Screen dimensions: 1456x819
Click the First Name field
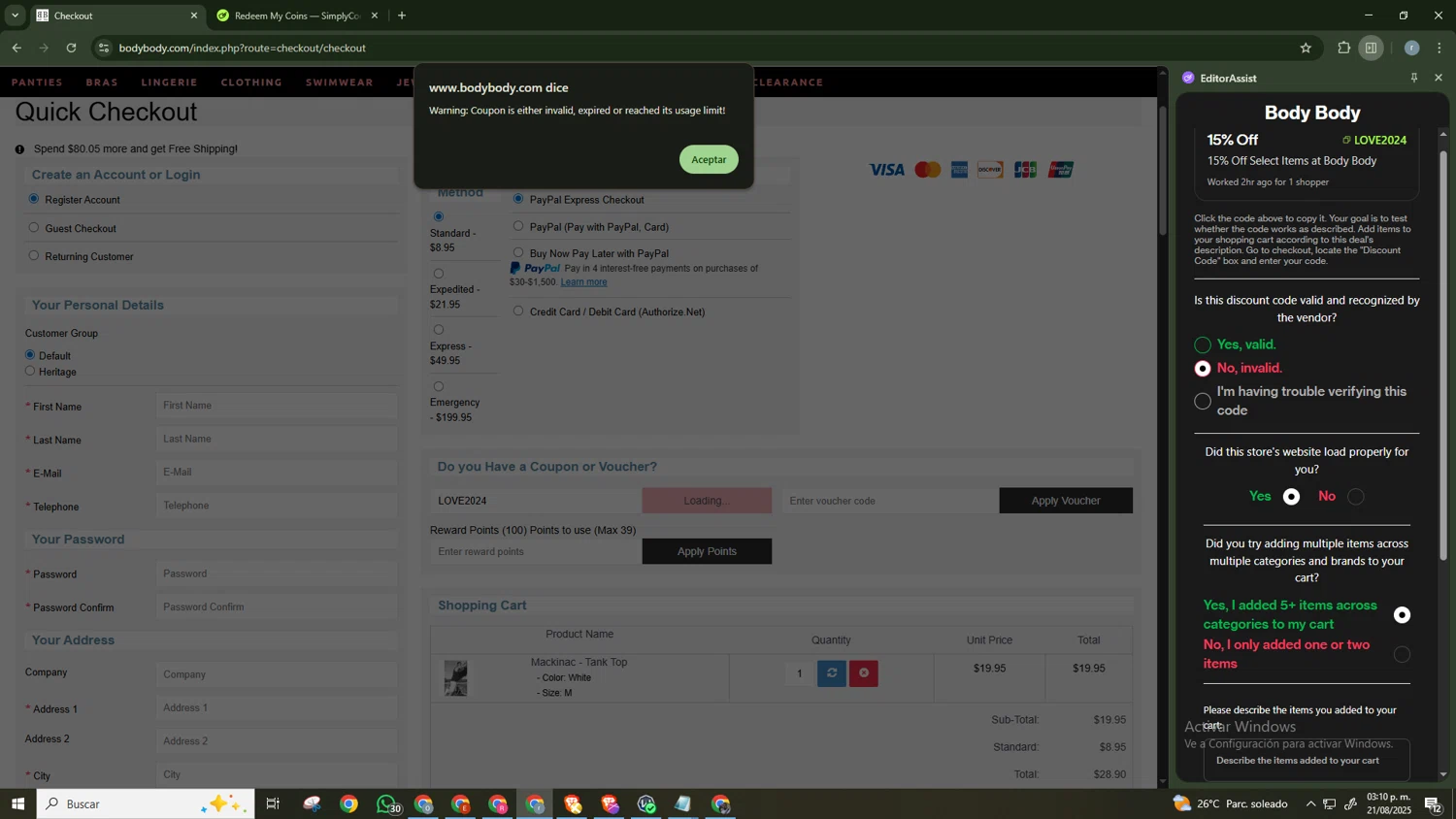coord(277,406)
